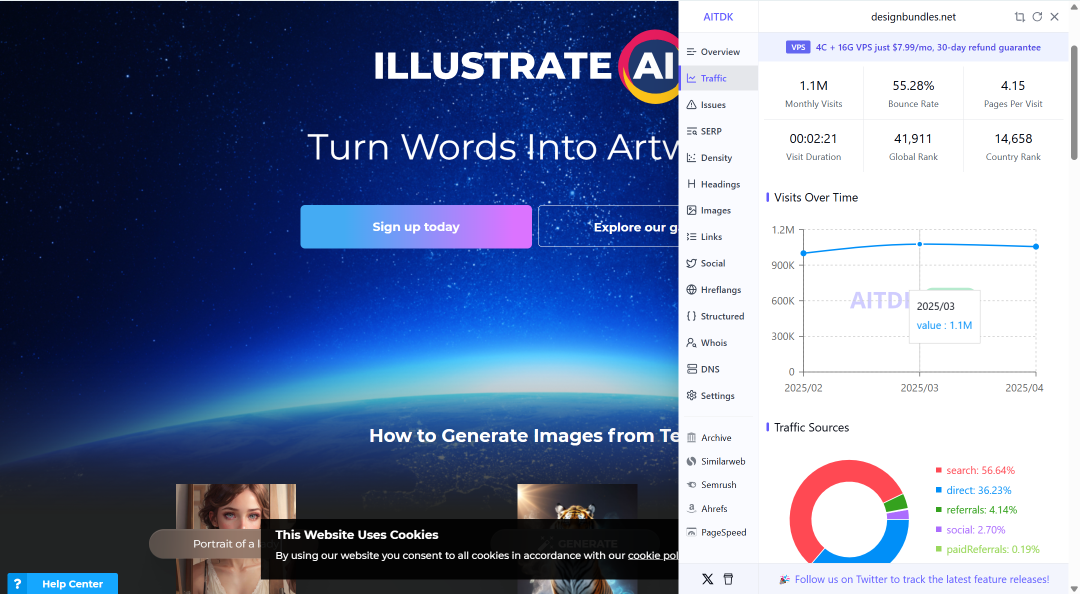1080x594 pixels.
Task: Select the Headings menu label
Action: click(x=720, y=185)
